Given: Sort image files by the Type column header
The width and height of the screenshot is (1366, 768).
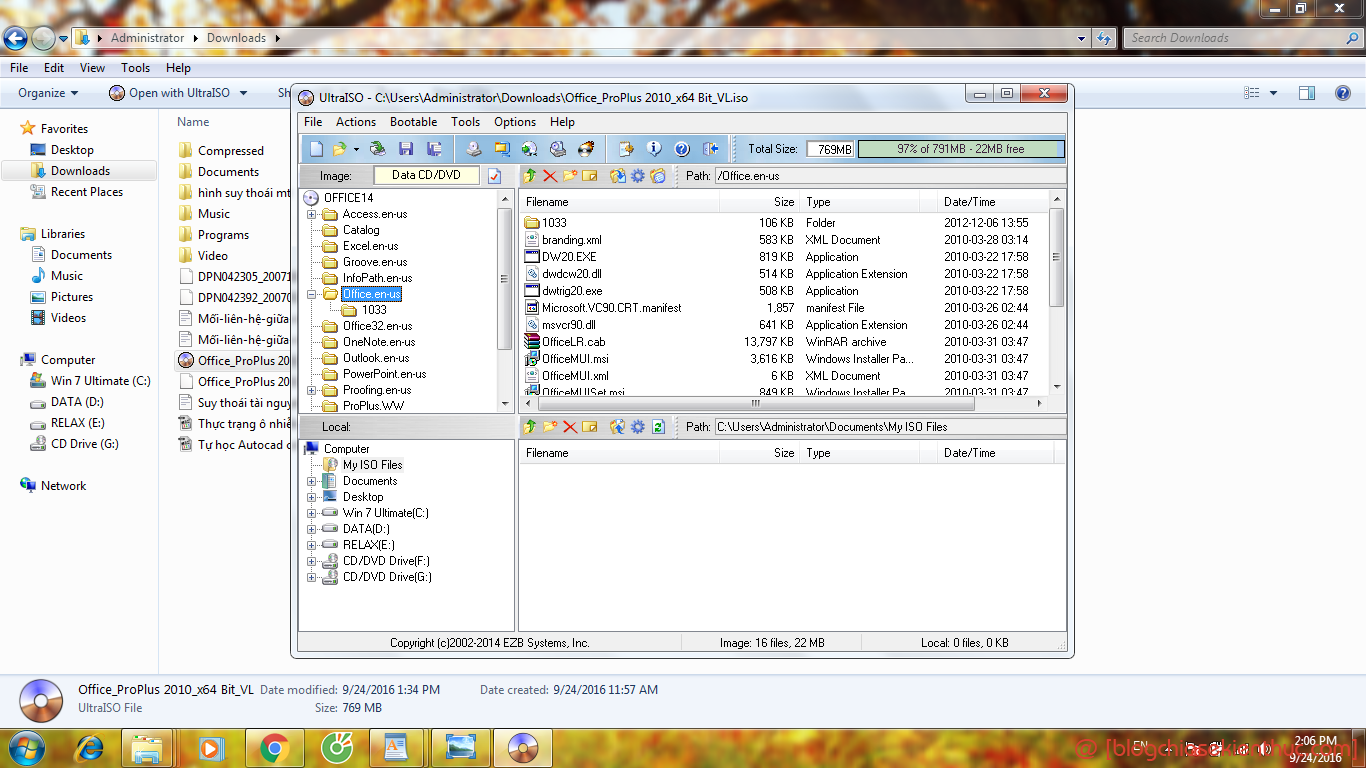Looking at the screenshot, I should (859, 202).
